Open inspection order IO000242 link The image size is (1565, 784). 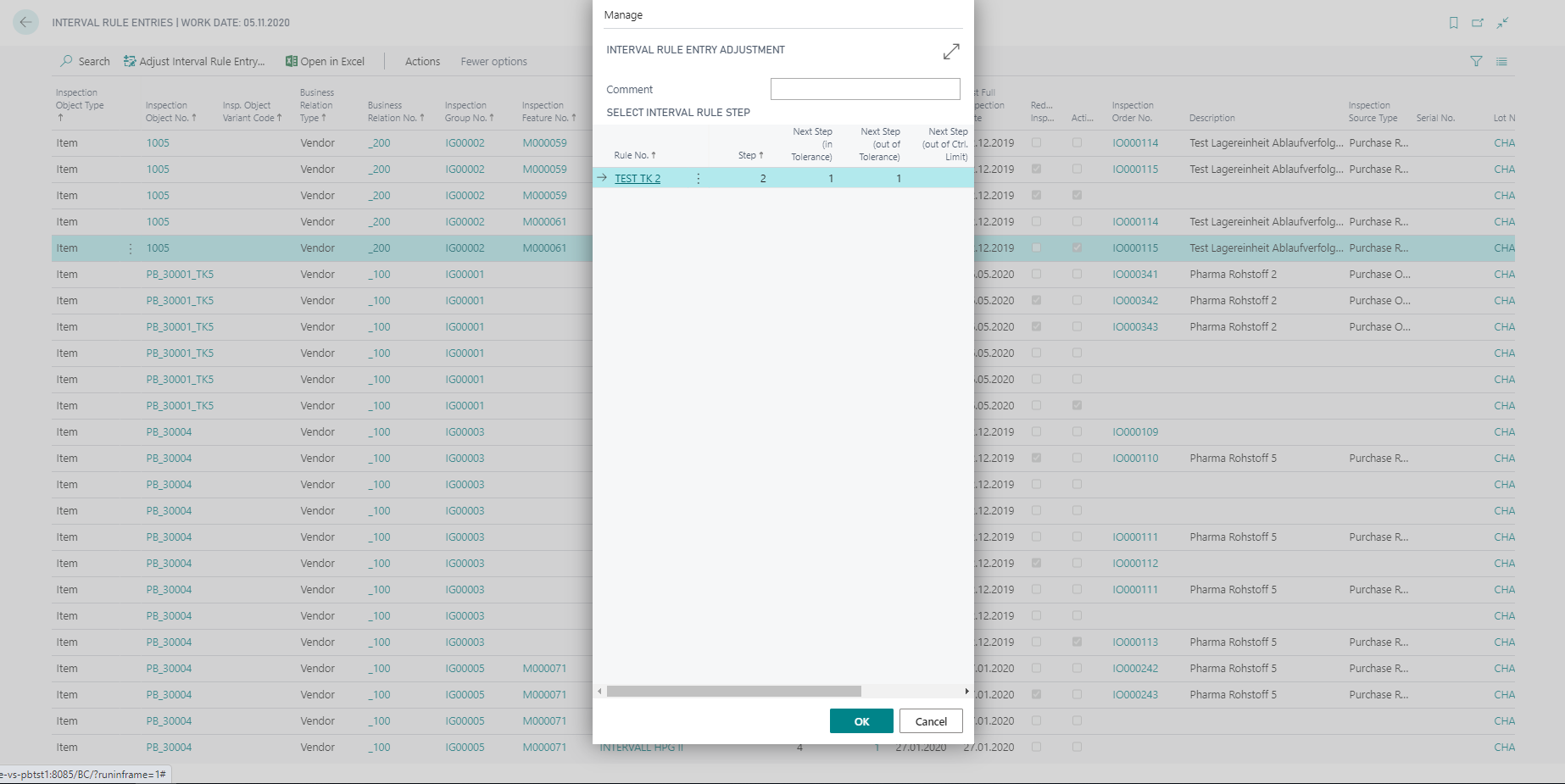pos(1135,669)
